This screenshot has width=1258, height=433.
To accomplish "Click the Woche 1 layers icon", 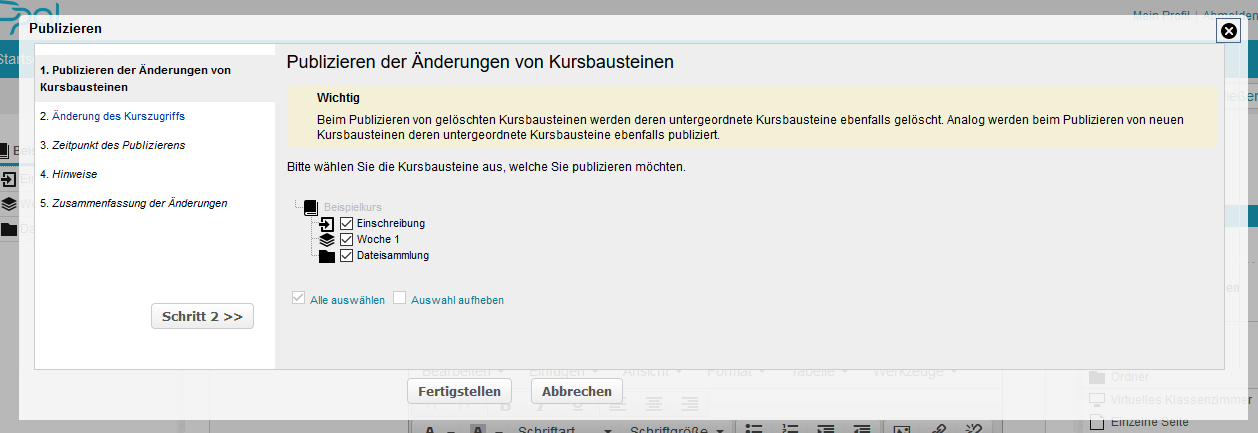I will [326, 240].
